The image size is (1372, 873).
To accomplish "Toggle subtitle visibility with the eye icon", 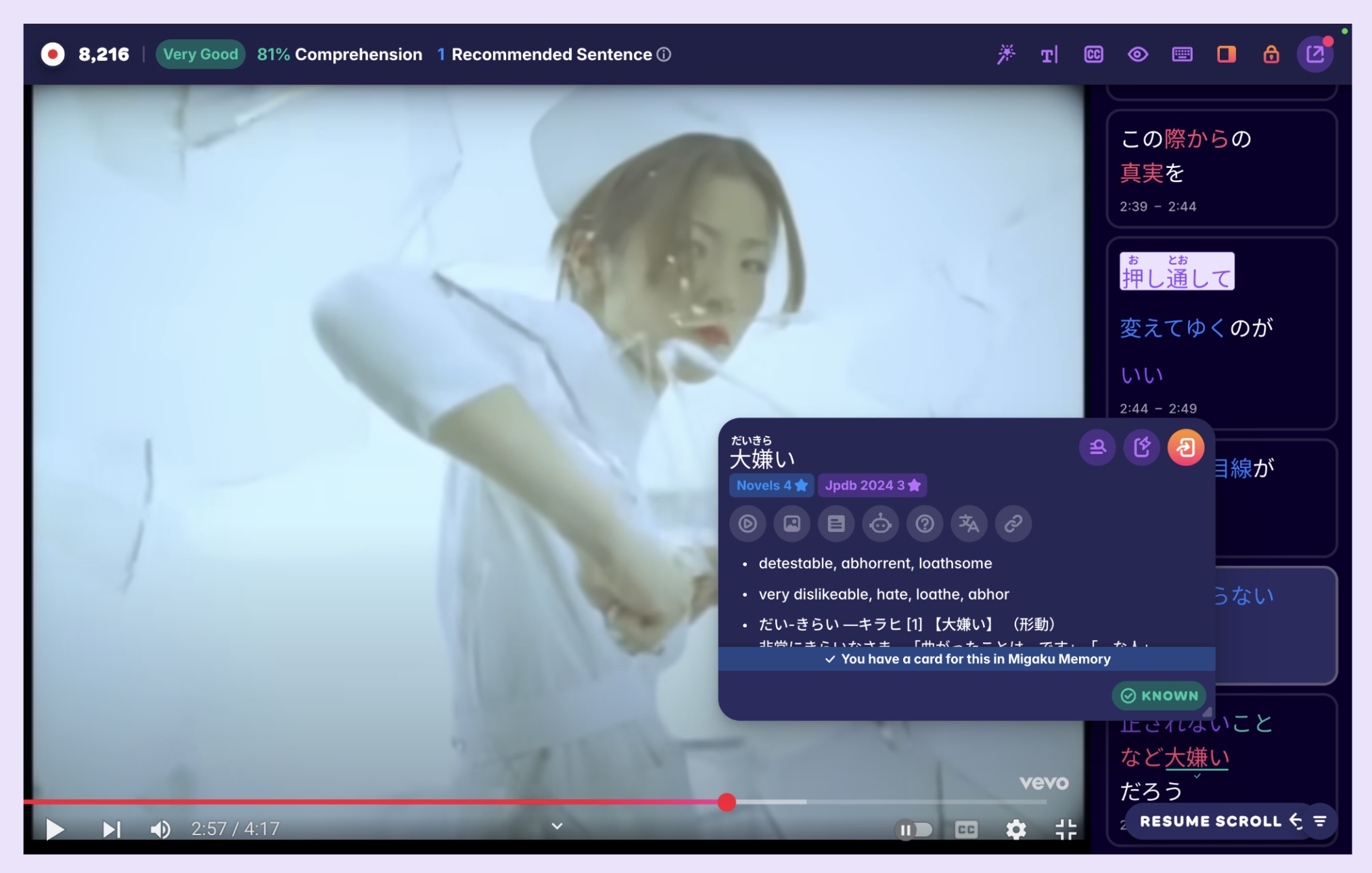I will [x=1138, y=54].
